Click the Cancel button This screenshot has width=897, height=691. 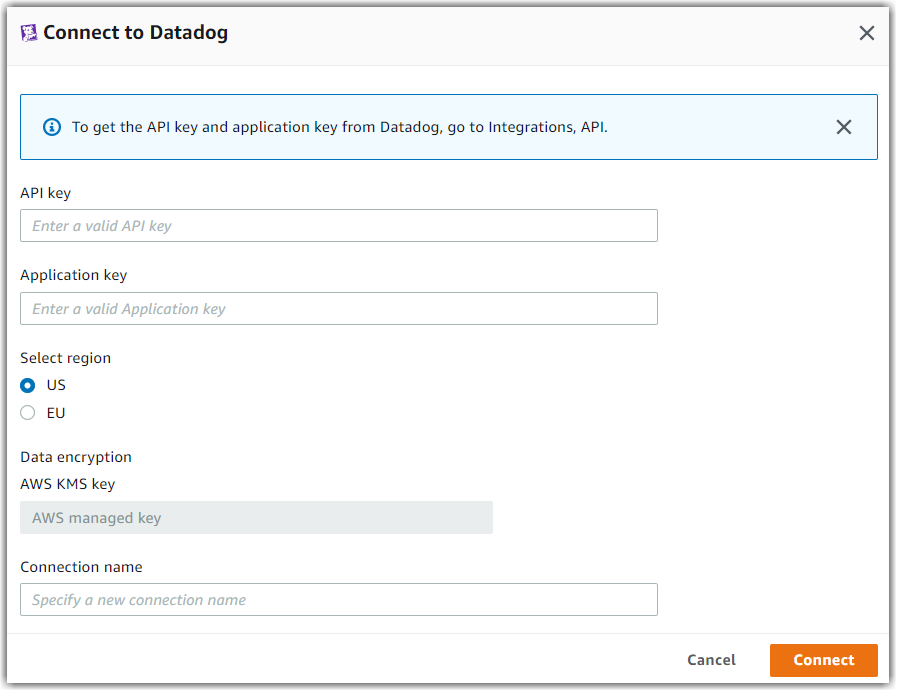point(711,660)
